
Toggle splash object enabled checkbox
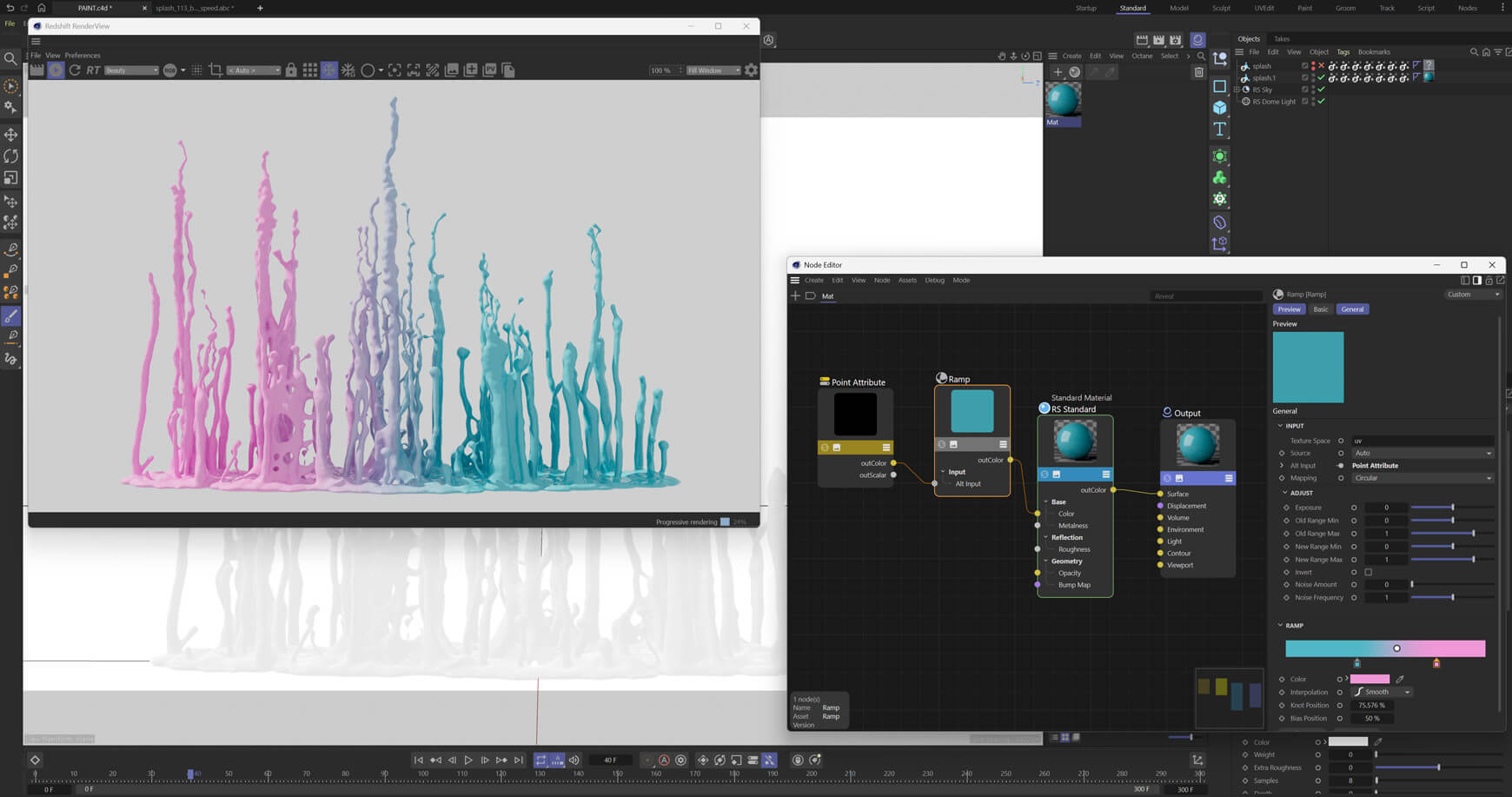pyautogui.click(x=1304, y=65)
